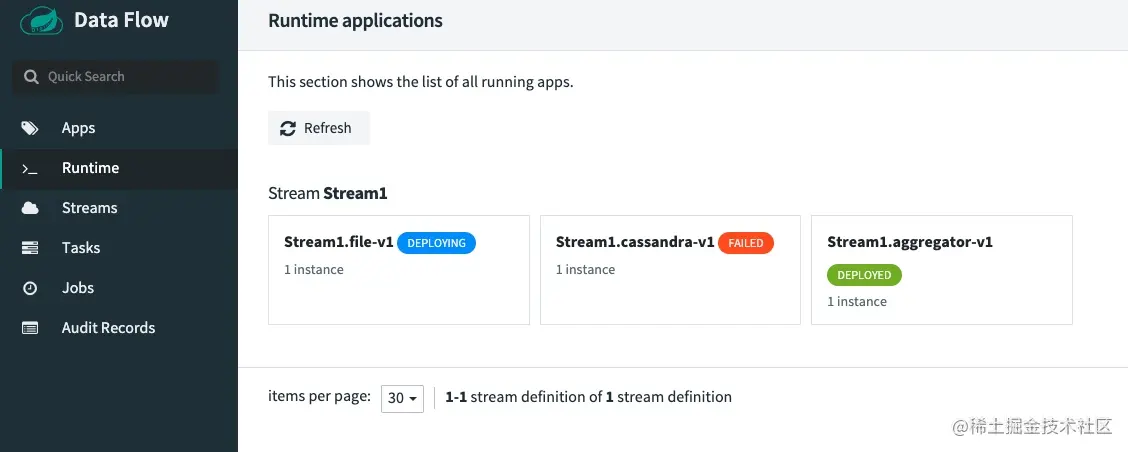The width and height of the screenshot is (1128, 452).
Task: Click the Spring Data Flow leaf logo
Action: (x=41, y=21)
